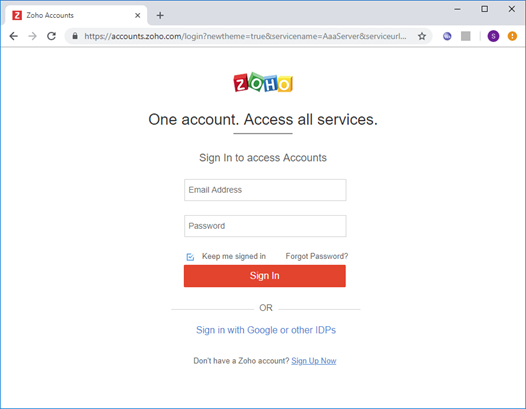Click the globe extension icon
The width and height of the screenshot is (526, 409).
tap(447, 36)
